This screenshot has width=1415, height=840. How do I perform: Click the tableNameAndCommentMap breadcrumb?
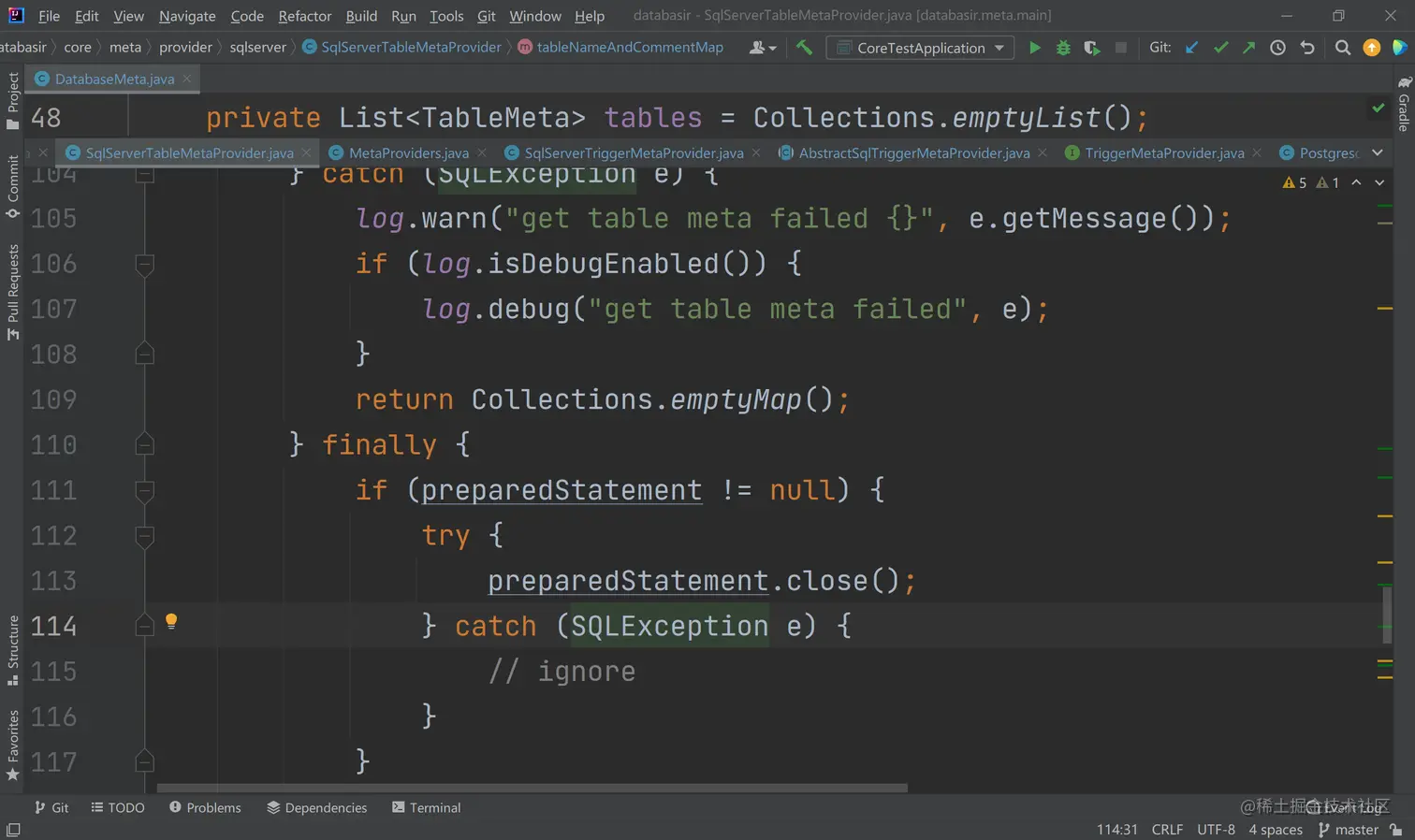[x=620, y=47]
